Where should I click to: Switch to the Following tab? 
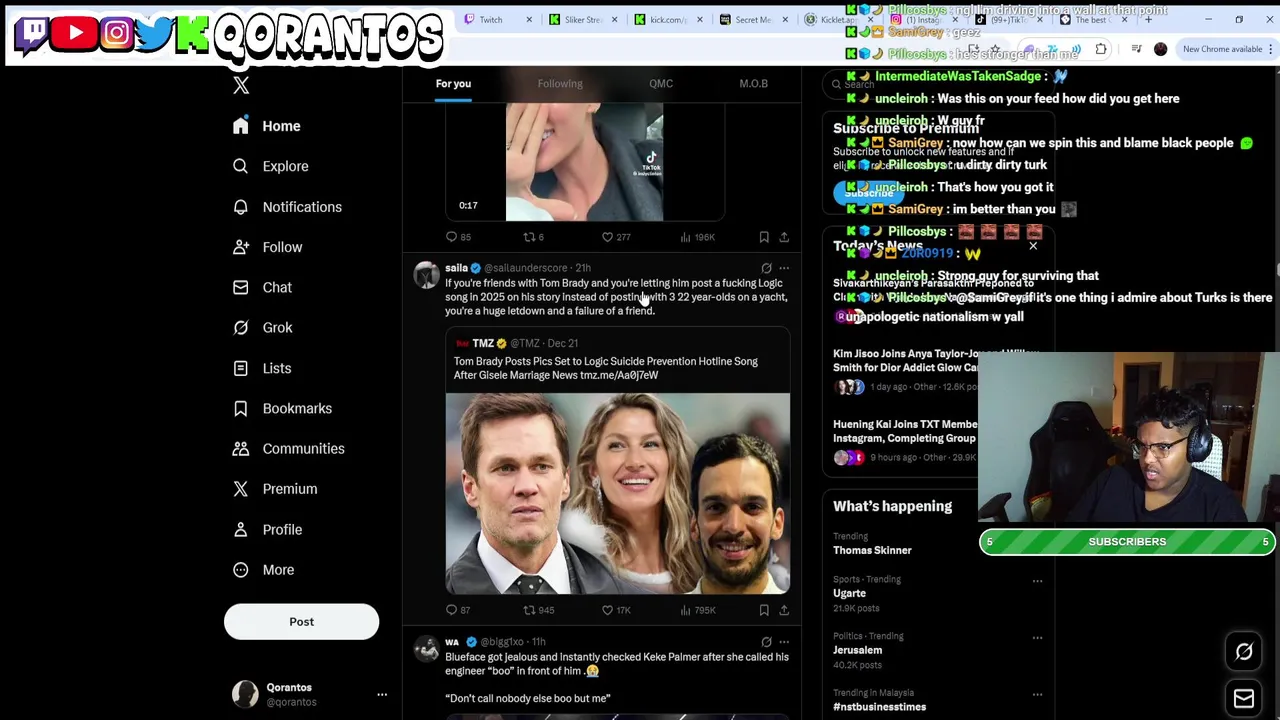click(560, 84)
